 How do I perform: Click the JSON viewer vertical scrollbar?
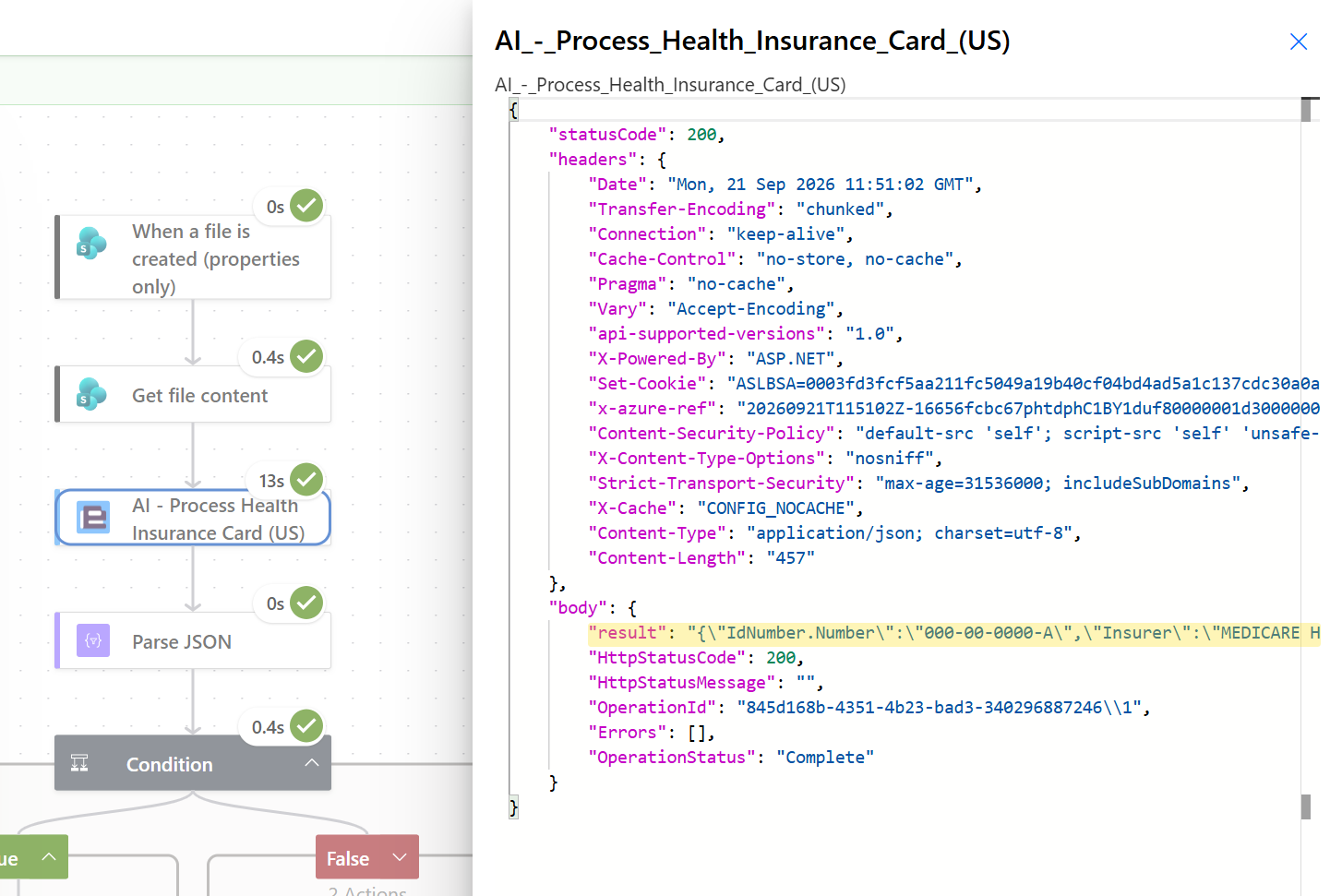(1306, 457)
